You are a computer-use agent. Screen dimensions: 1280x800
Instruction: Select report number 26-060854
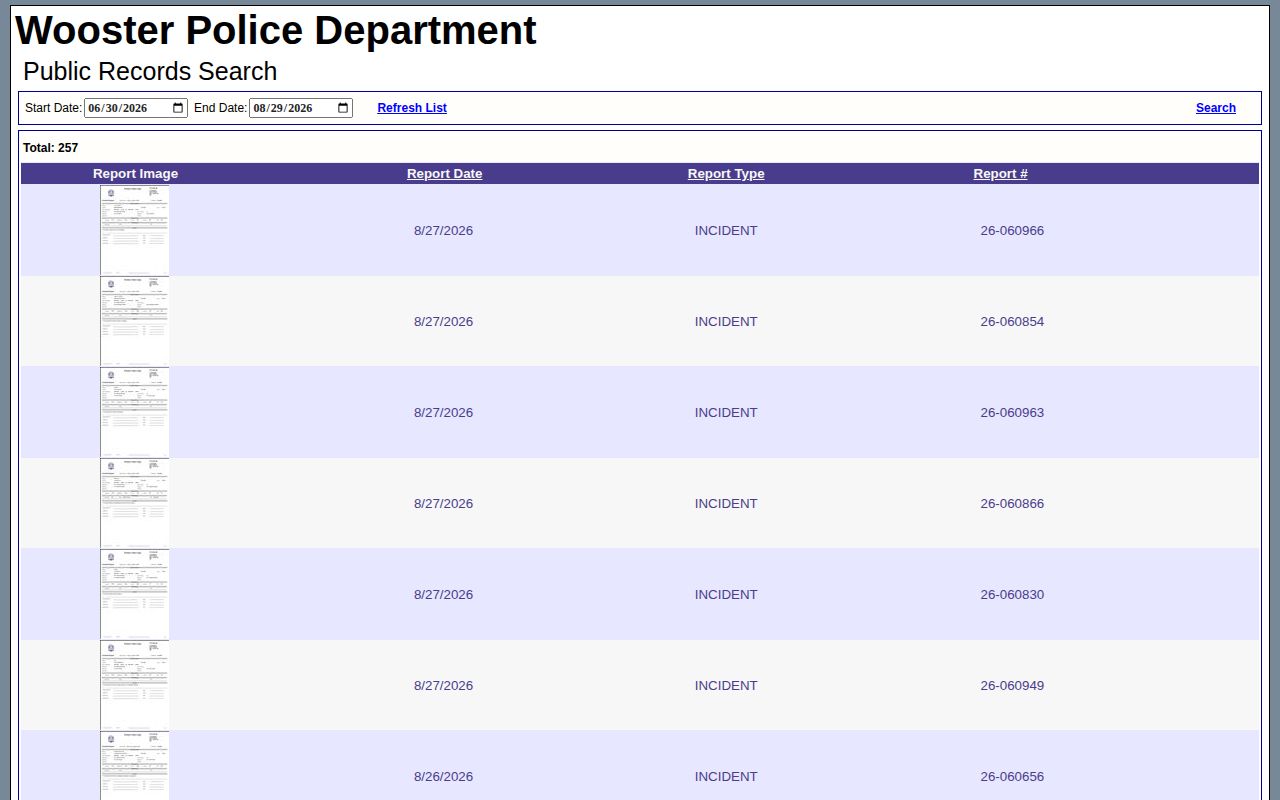pos(1012,322)
